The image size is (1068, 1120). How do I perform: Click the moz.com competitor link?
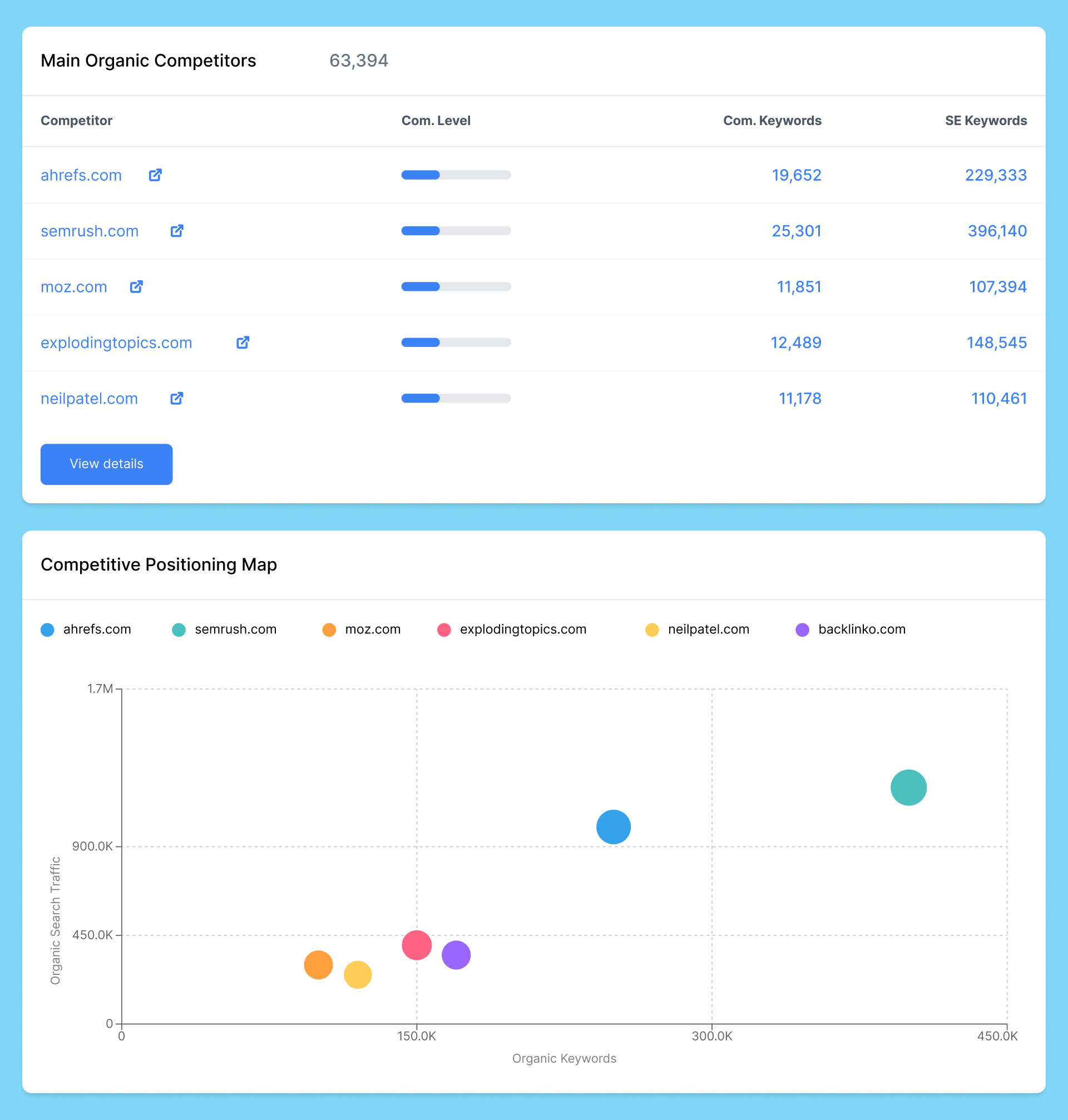(73, 287)
